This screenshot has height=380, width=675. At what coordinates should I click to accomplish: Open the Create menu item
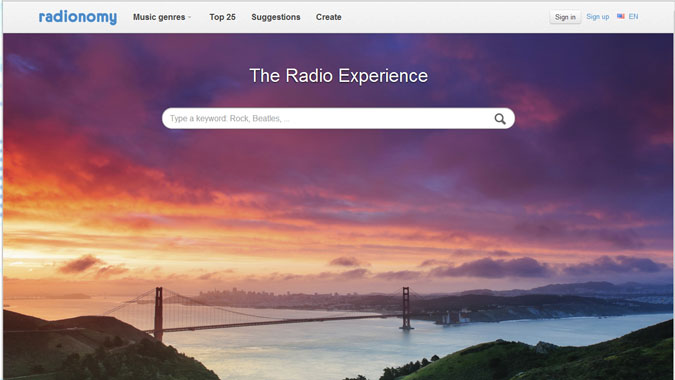tap(328, 17)
